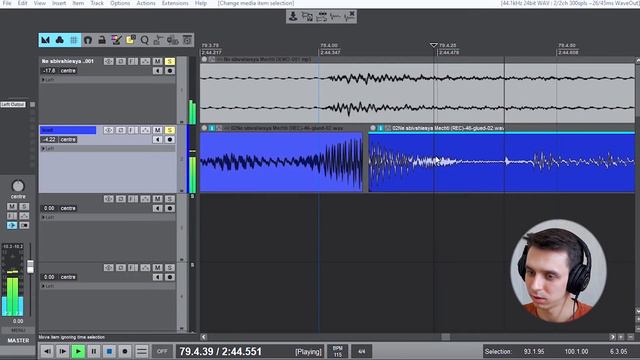Screen dimensions: 640x360
Task: Solo the fourth empty track
Action: [x=170, y=268]
